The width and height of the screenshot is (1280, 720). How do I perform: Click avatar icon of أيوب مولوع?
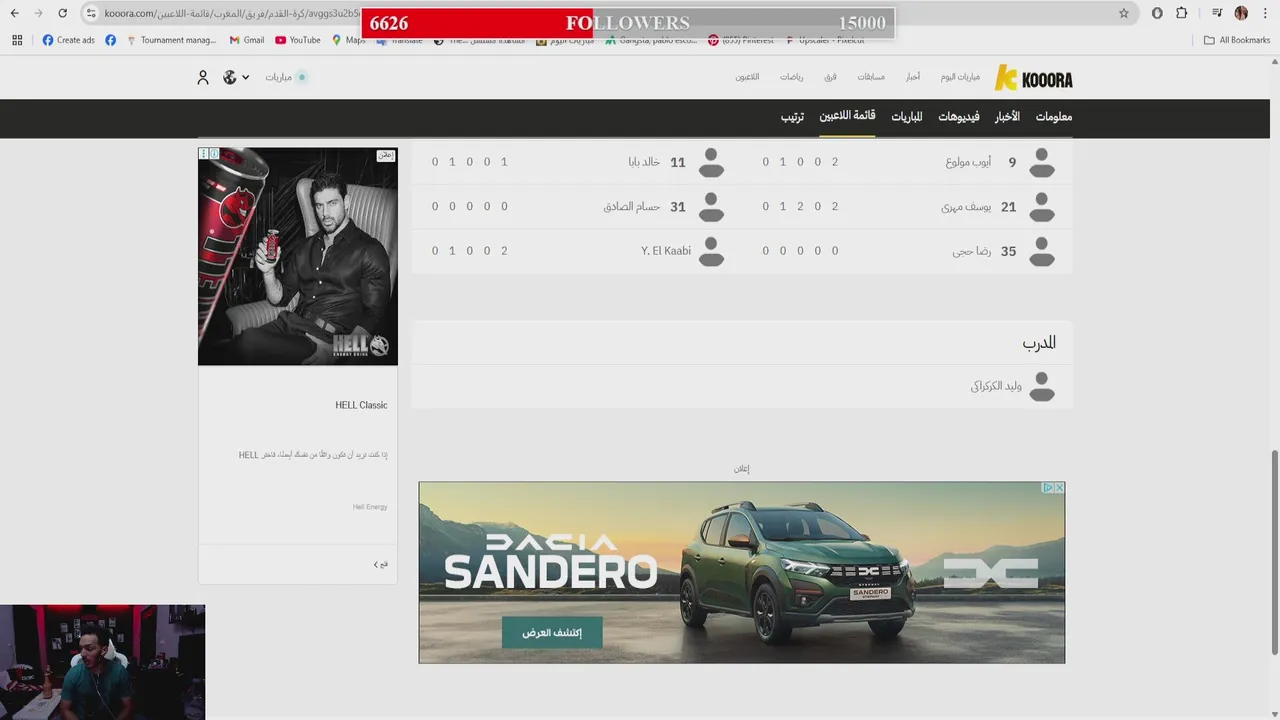coord(1042,162)
